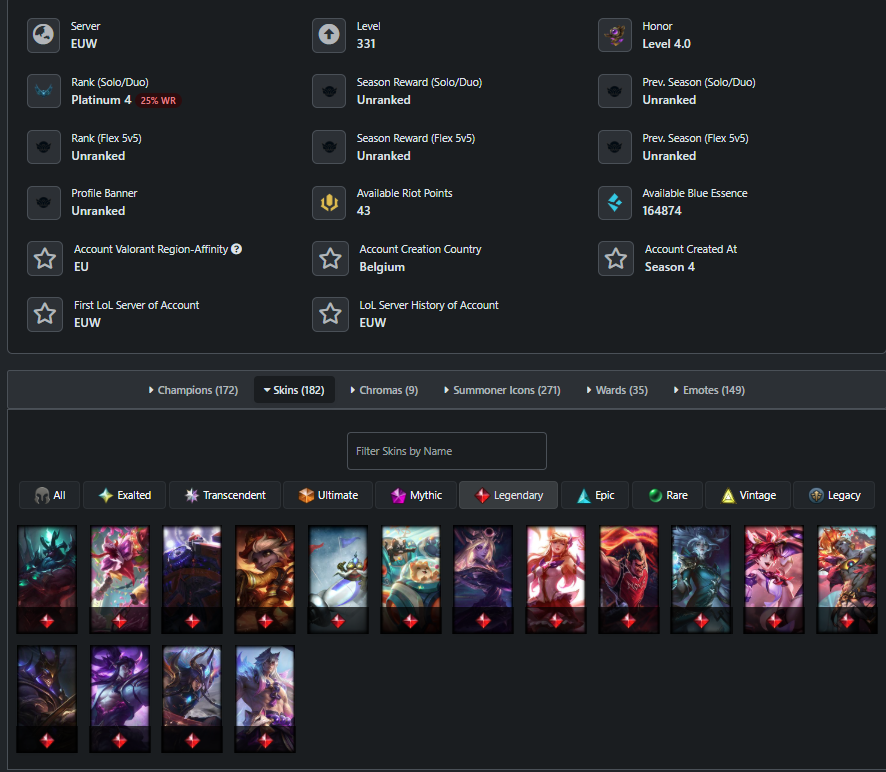Click the Blue Essence value 164874
Viewport: 886px width, 772px height.
(x=662, y=211)
